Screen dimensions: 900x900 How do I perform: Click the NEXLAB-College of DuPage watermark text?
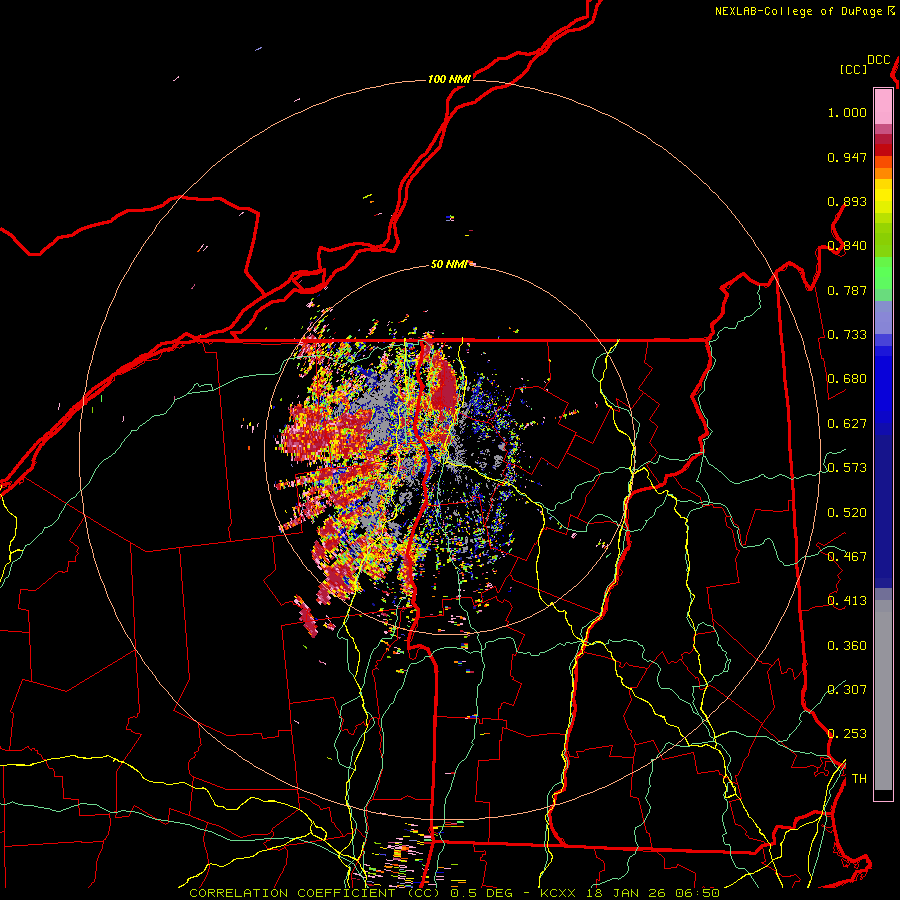(x=799, y=11)
